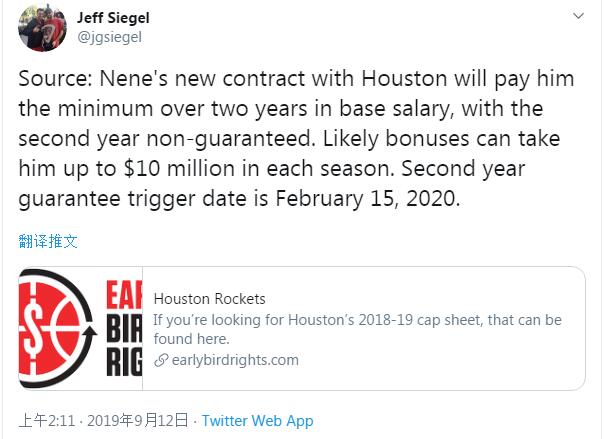The width and height of the screenshot is (605, 439).
Task: Open the @jgsiegel handle link
Action: tap(110, 37)
